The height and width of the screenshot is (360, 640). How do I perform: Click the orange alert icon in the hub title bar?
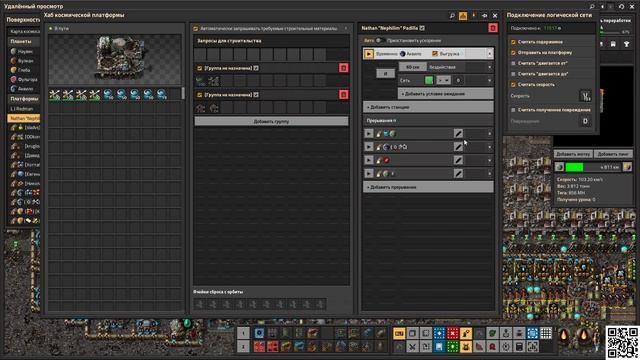[x=463, y=16]
